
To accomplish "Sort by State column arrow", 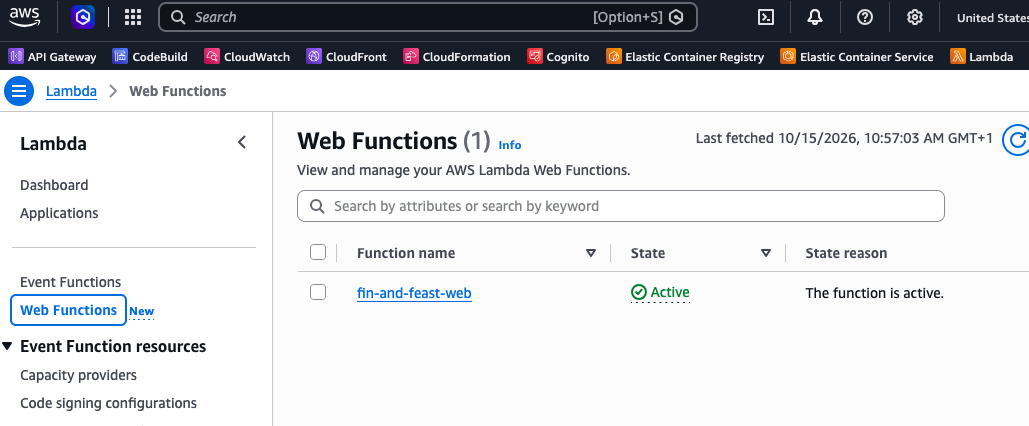I will click(765, 253).
